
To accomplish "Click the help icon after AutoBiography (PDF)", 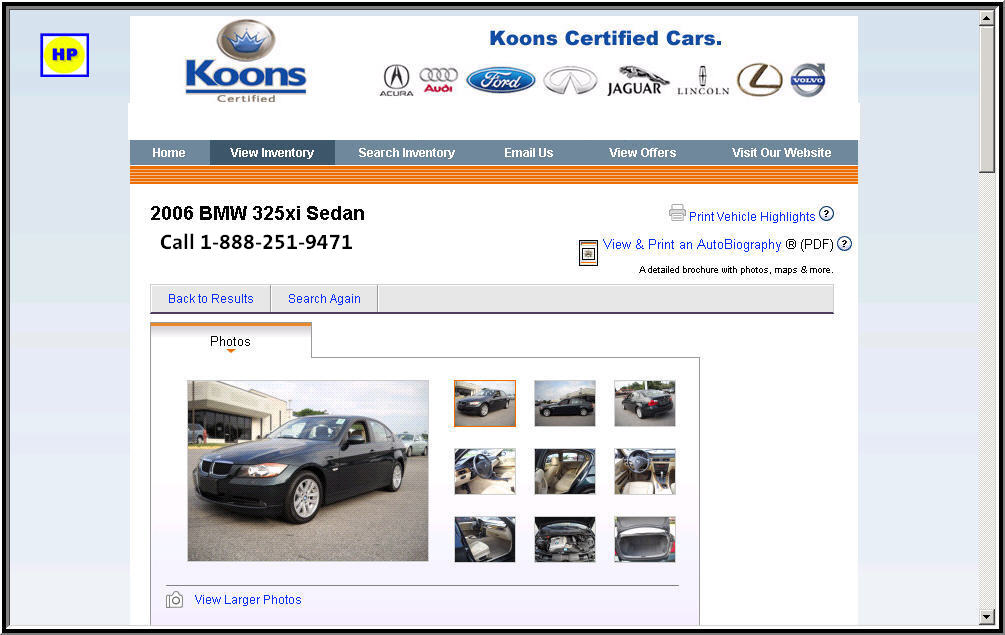I will click(x=845, y=243).
